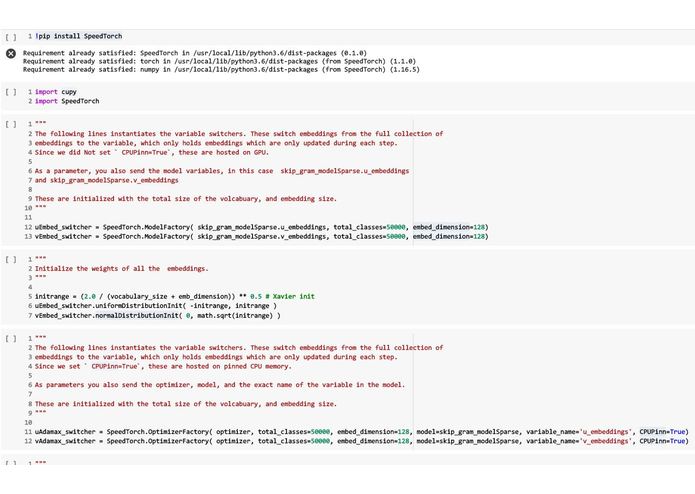Select 'embed_dimension=128' in the uEmbed_switcher line

tap(449, 227)
